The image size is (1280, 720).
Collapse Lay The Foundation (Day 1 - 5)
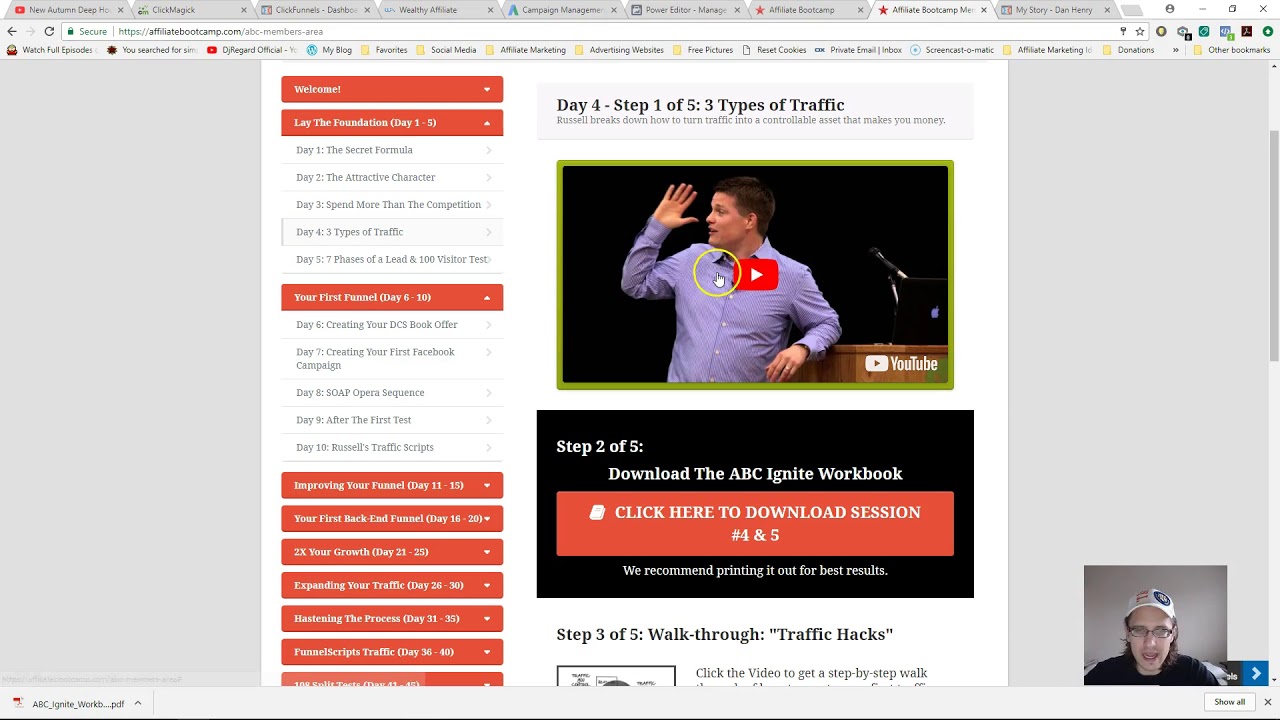tap(392, 122)
